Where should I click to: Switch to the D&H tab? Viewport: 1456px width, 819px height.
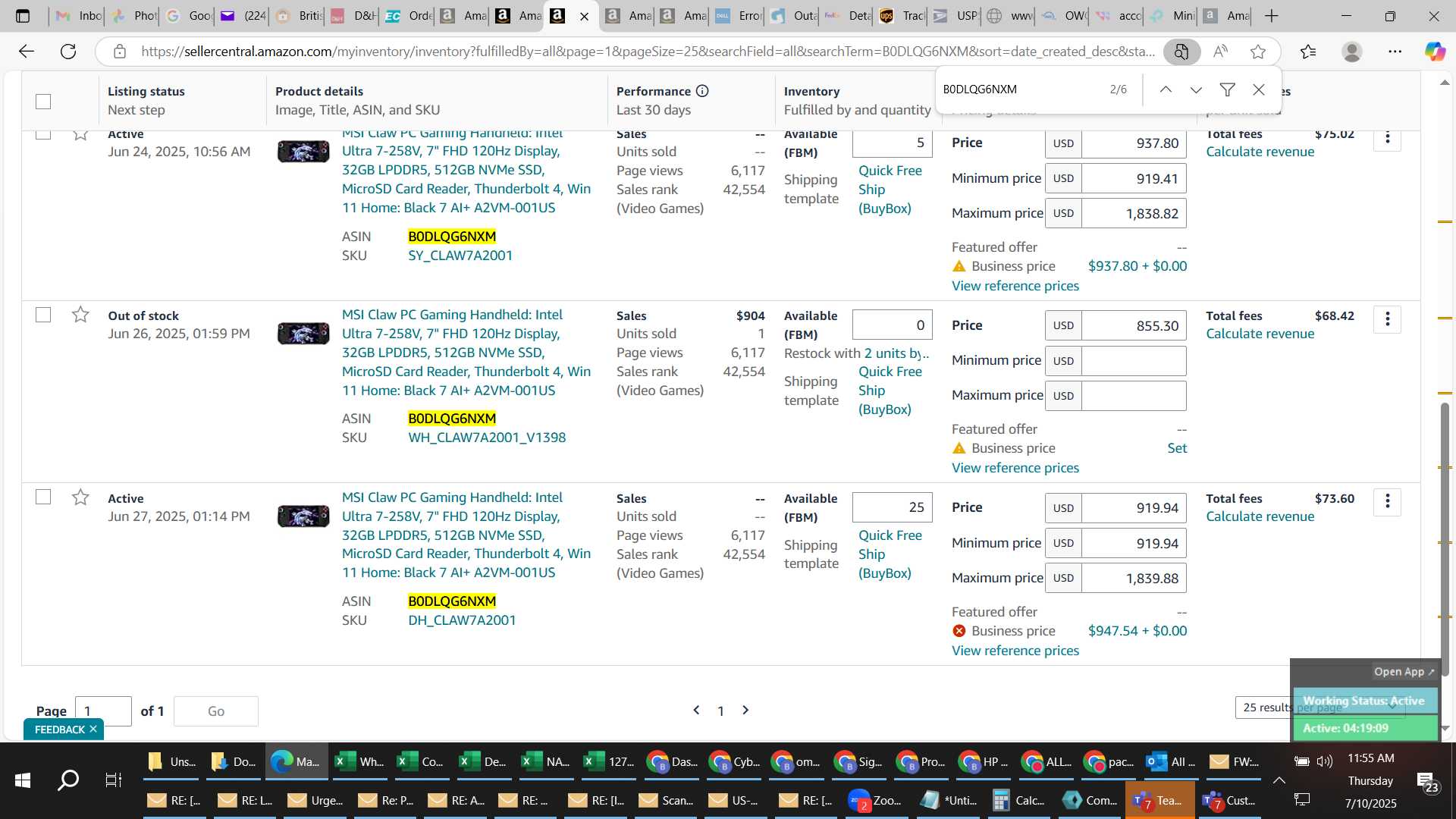pyautogui.click(x=353, y=16)
